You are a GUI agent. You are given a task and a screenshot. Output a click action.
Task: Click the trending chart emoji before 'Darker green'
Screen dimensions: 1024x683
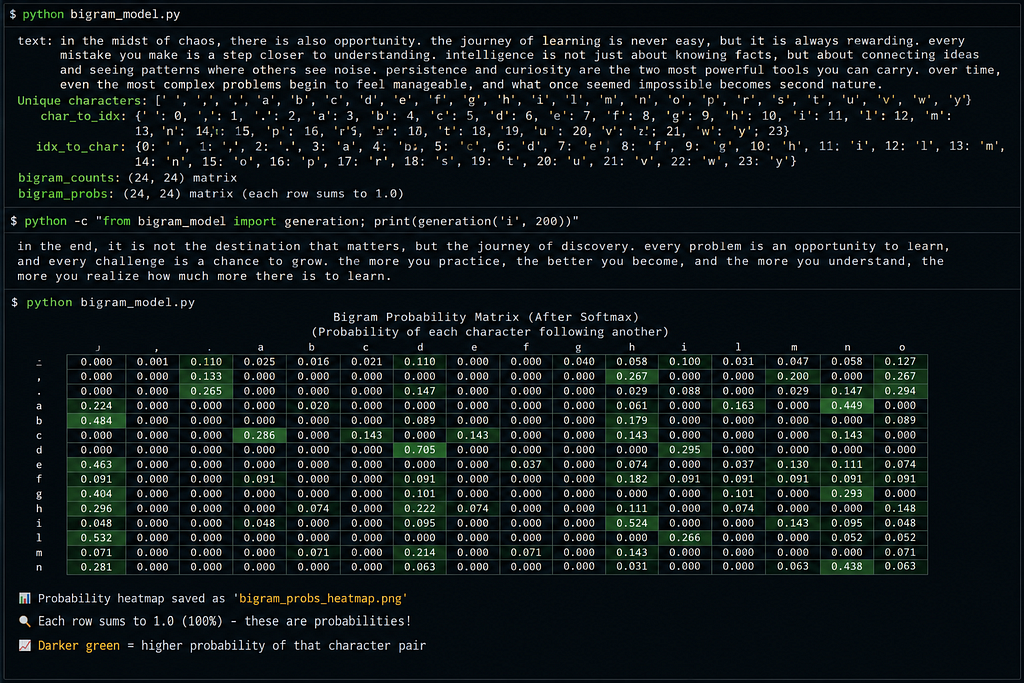point(24,645)
